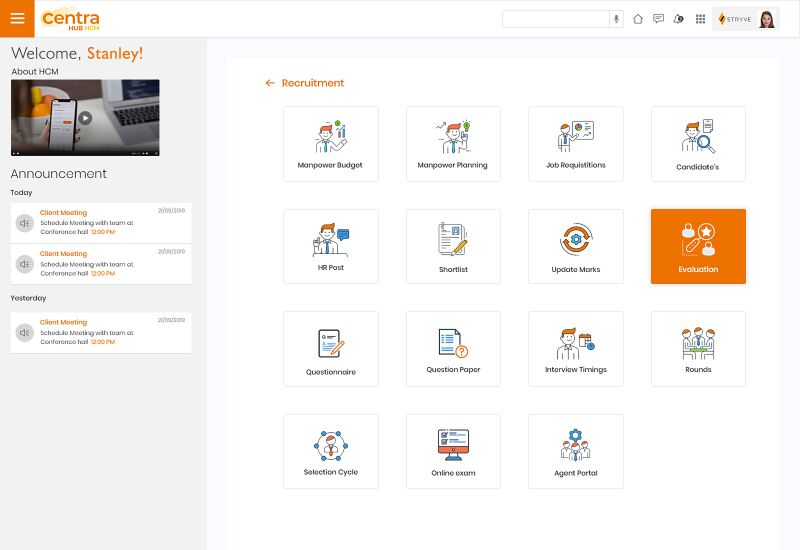Open the chat messages icon
The width and height of the screenshot is (800, 550).
[x=658, y=19]
